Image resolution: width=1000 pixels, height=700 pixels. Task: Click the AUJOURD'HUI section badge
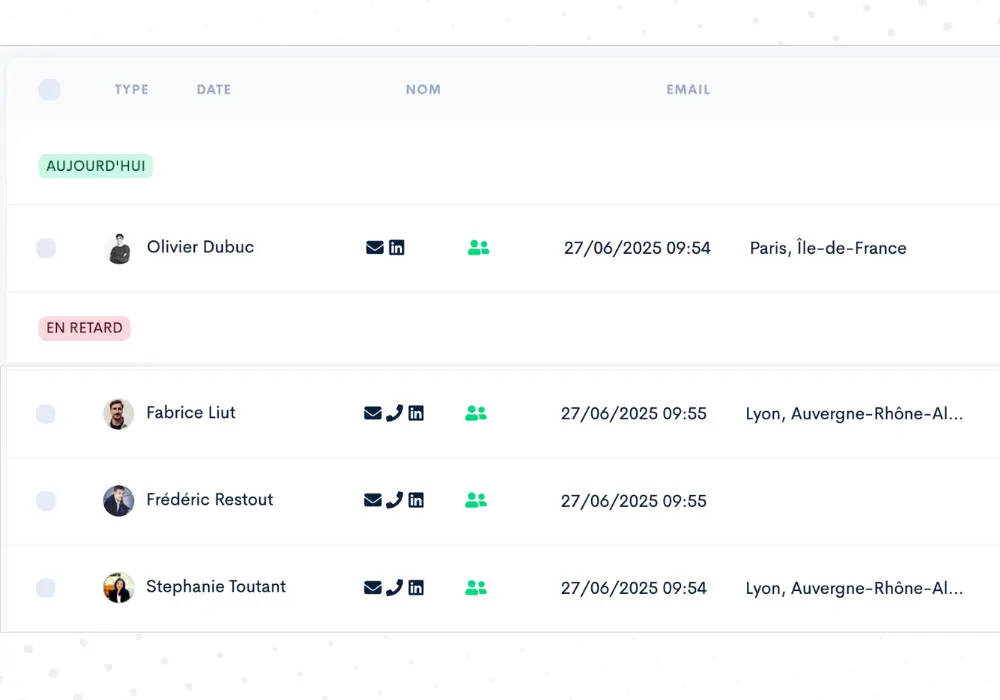tap(96, 166)
